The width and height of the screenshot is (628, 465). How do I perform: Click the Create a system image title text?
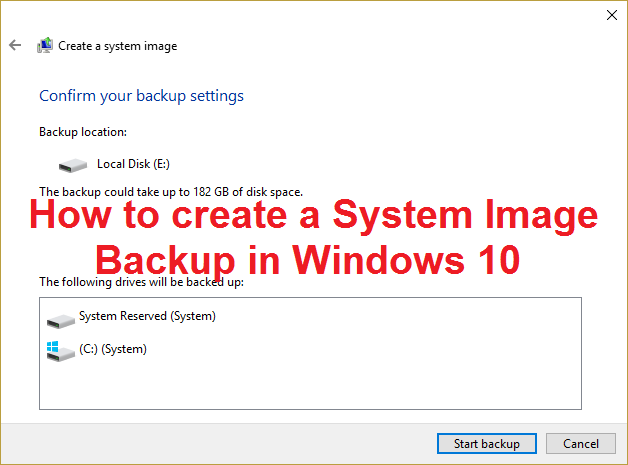coord(118,46)
